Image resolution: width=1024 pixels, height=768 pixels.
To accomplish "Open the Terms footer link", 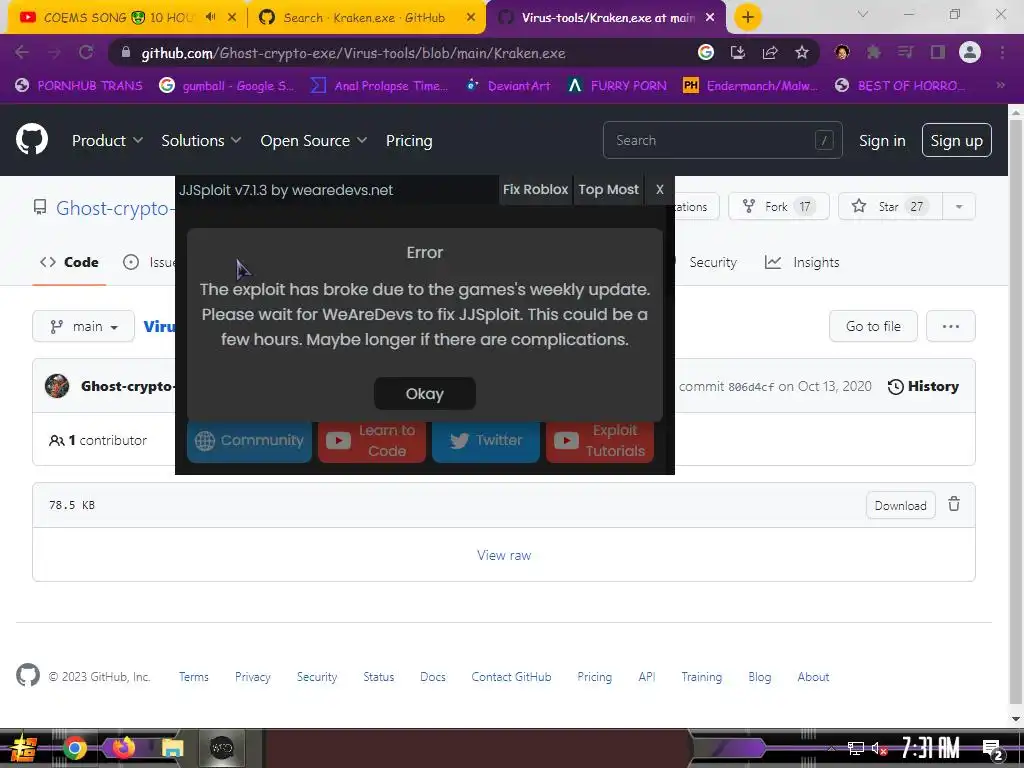I will 194,677.
